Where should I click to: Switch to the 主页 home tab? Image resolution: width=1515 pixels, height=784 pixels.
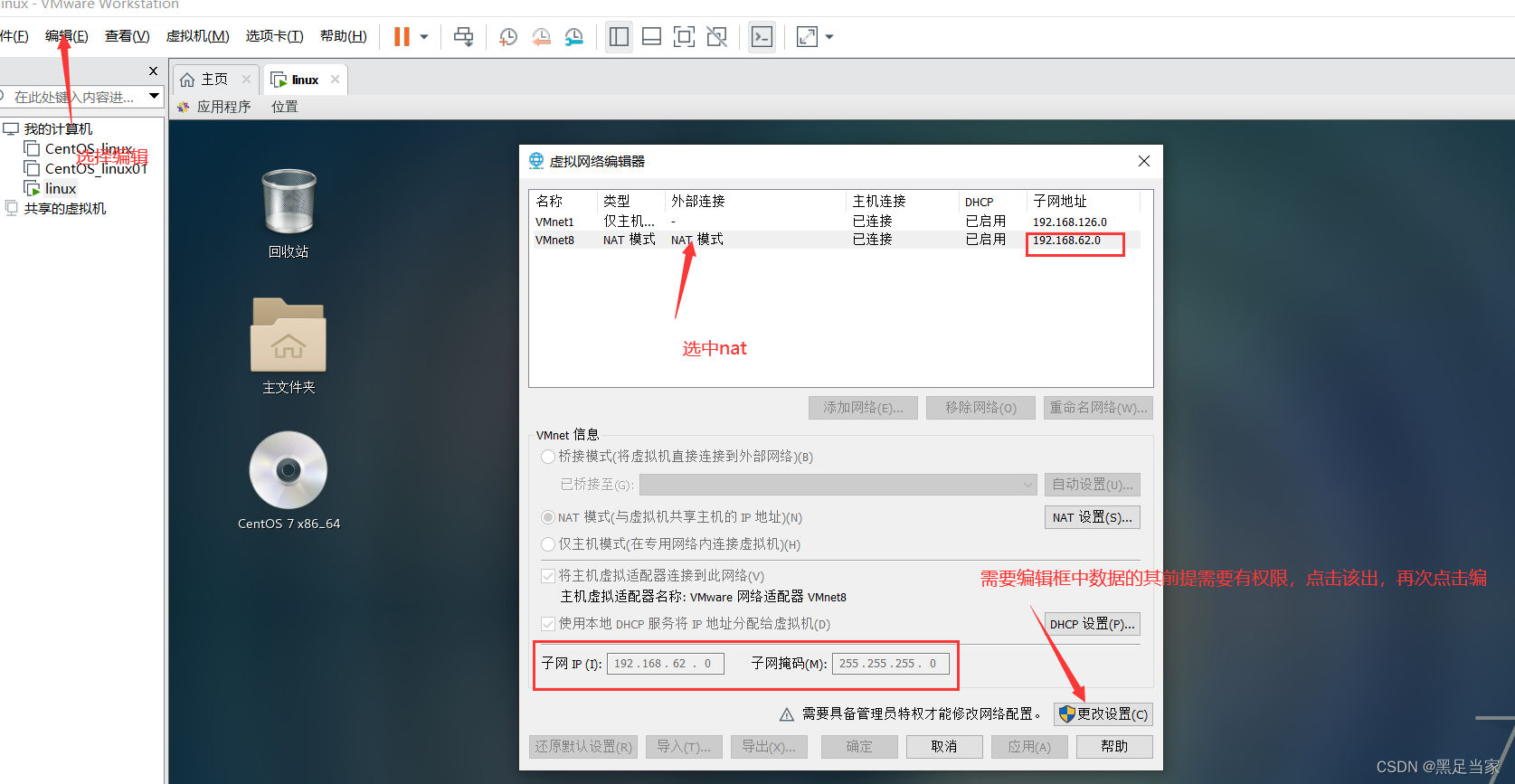[215, 80]
